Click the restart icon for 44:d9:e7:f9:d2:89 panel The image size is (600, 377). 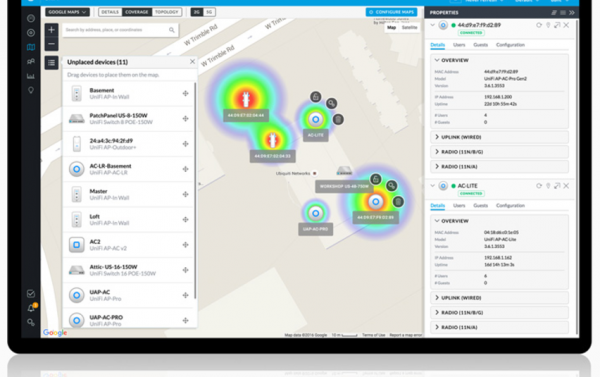[539, 25]
